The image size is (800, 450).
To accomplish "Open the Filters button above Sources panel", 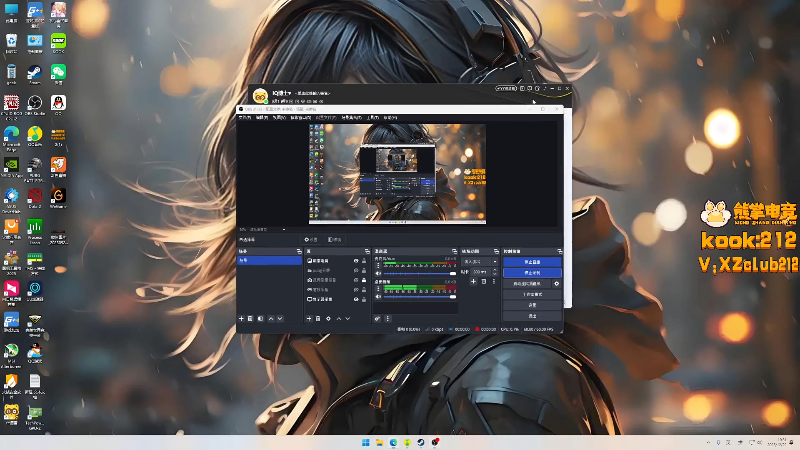I will [335, 240].
